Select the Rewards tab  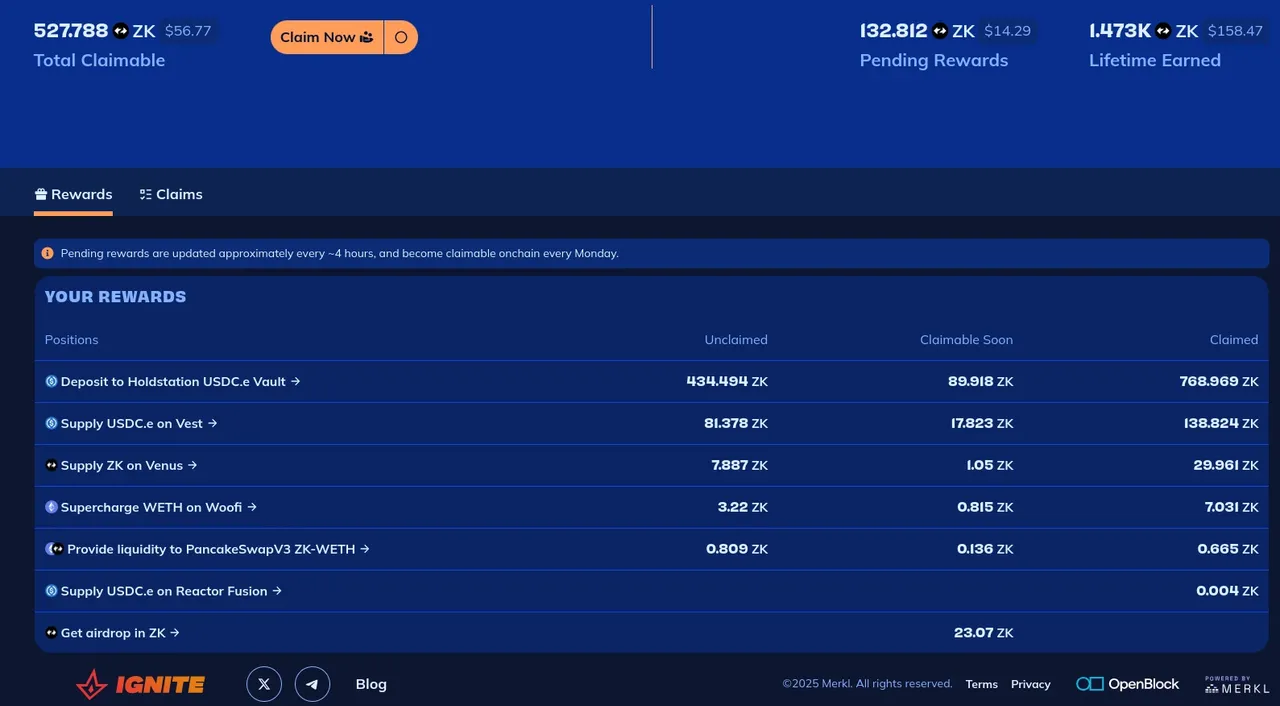pos(73,194)
